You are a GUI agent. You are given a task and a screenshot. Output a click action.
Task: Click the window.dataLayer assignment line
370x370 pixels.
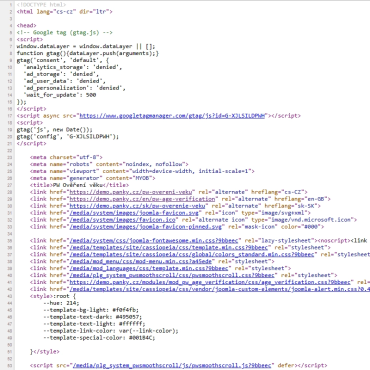point(86,46)
